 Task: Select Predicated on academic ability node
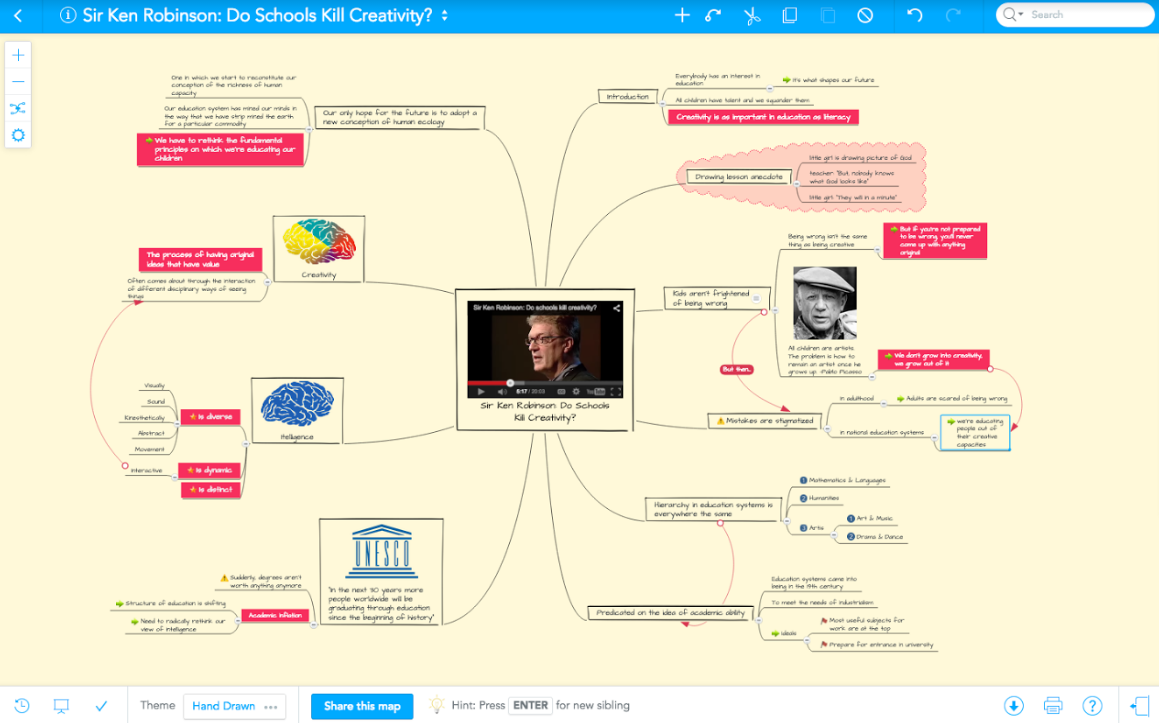[670, 613]
